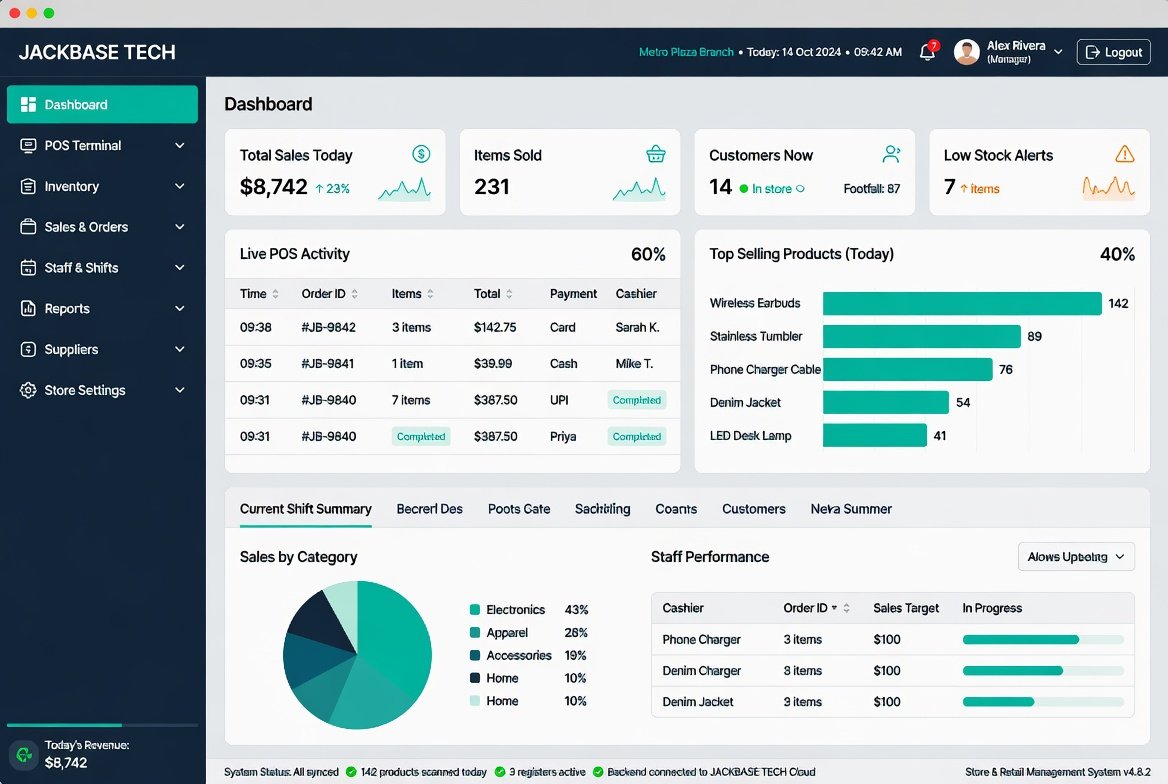This screenshot has height=784, width=1168.
Task: Click the basket icon on Items Sold
Action: click(x=656, y=154)
